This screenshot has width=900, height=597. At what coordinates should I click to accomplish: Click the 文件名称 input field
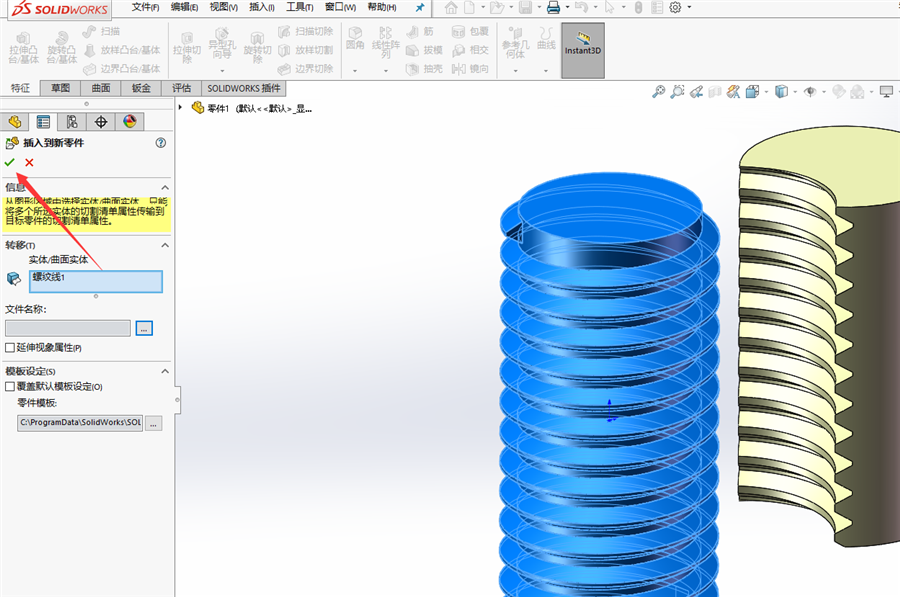coord(68,328)
